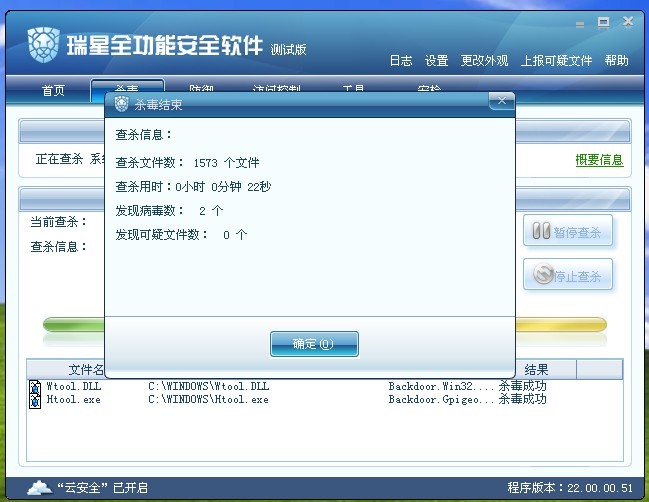Screen dimensions: 649x502
Task: Click the 杀毒结束 dialog title text
Action: click(x=158, y=105)
